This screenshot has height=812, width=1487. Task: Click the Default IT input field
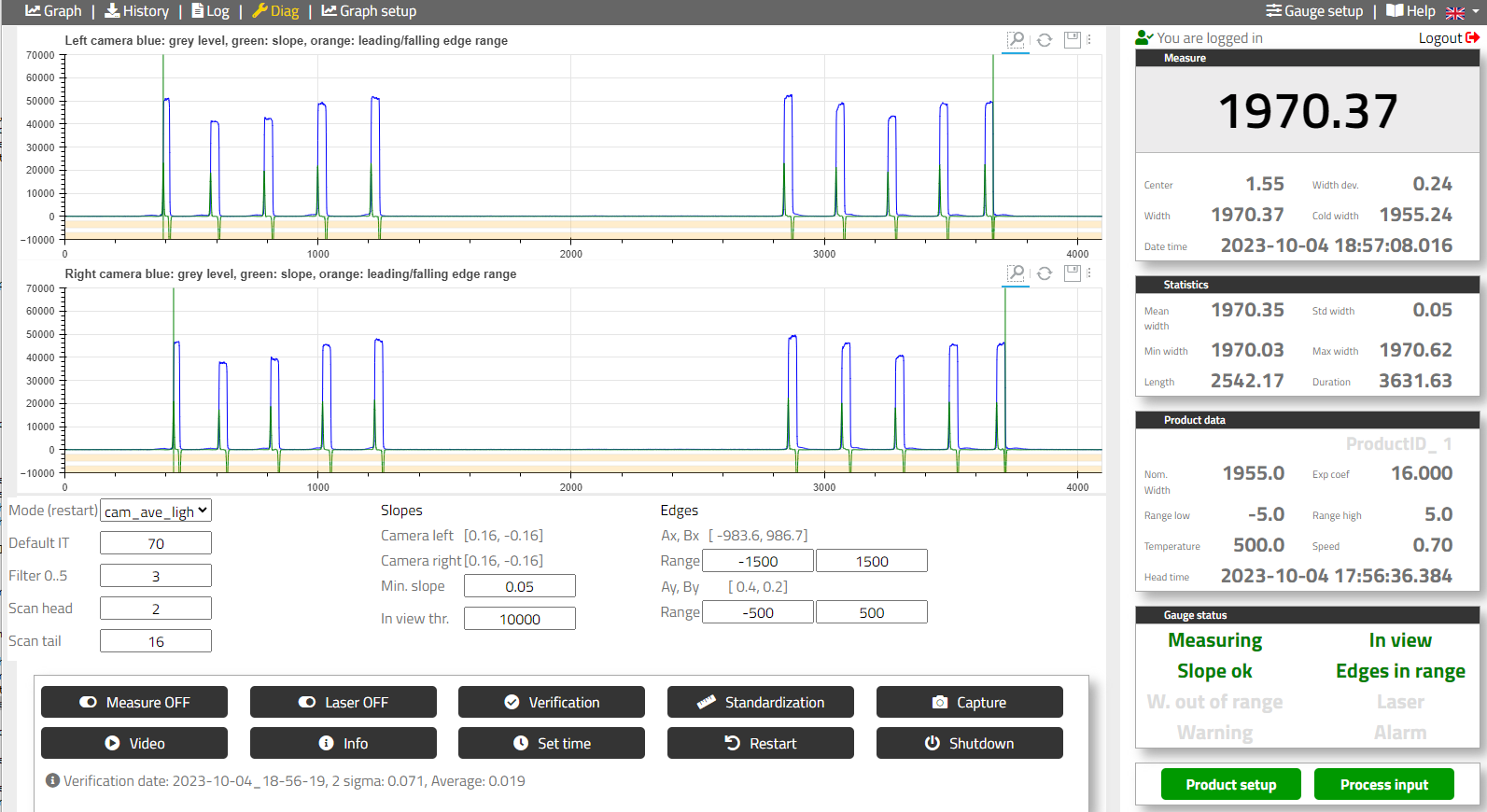click(156, 543)
